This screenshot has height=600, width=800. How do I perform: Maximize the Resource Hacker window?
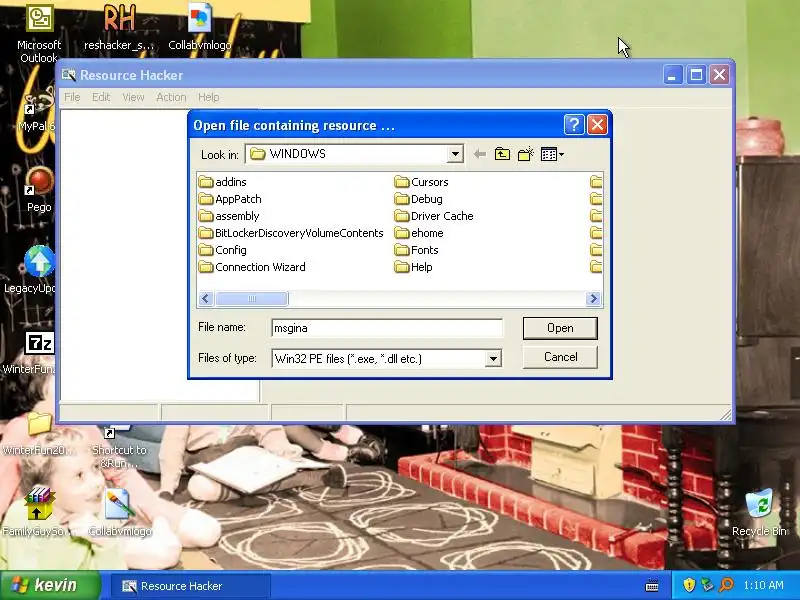pyautogui.click(x=696, y=75)
